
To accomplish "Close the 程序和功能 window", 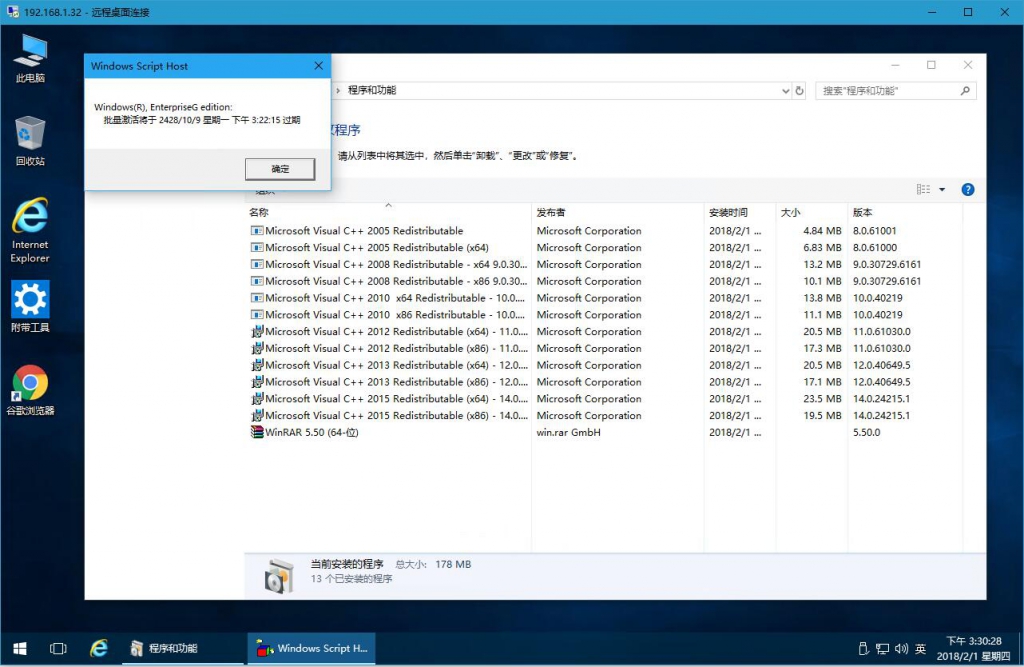I will [968, 65].
